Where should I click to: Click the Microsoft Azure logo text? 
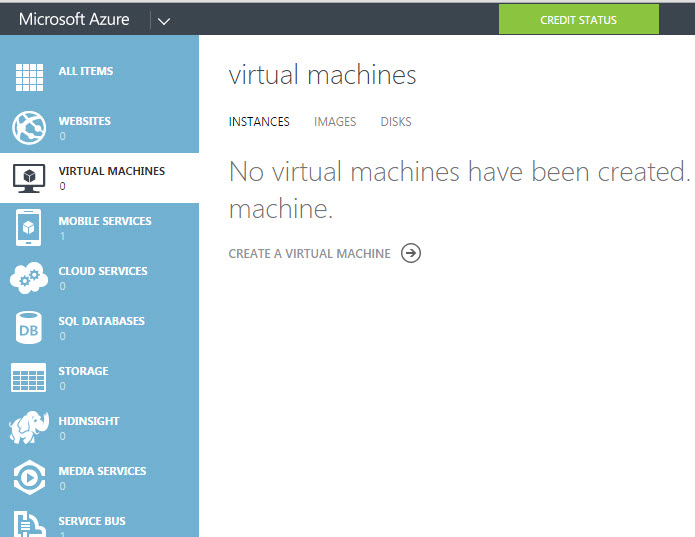tap(74, 19)
